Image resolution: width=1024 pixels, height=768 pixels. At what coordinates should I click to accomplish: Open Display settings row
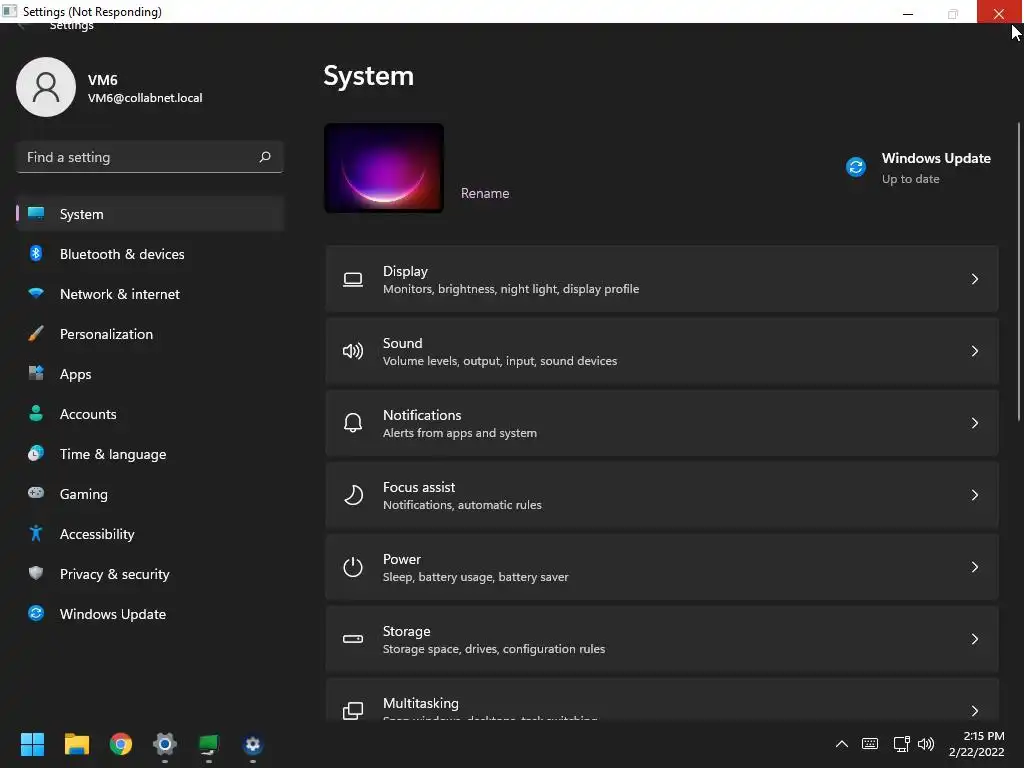point(662,279)
